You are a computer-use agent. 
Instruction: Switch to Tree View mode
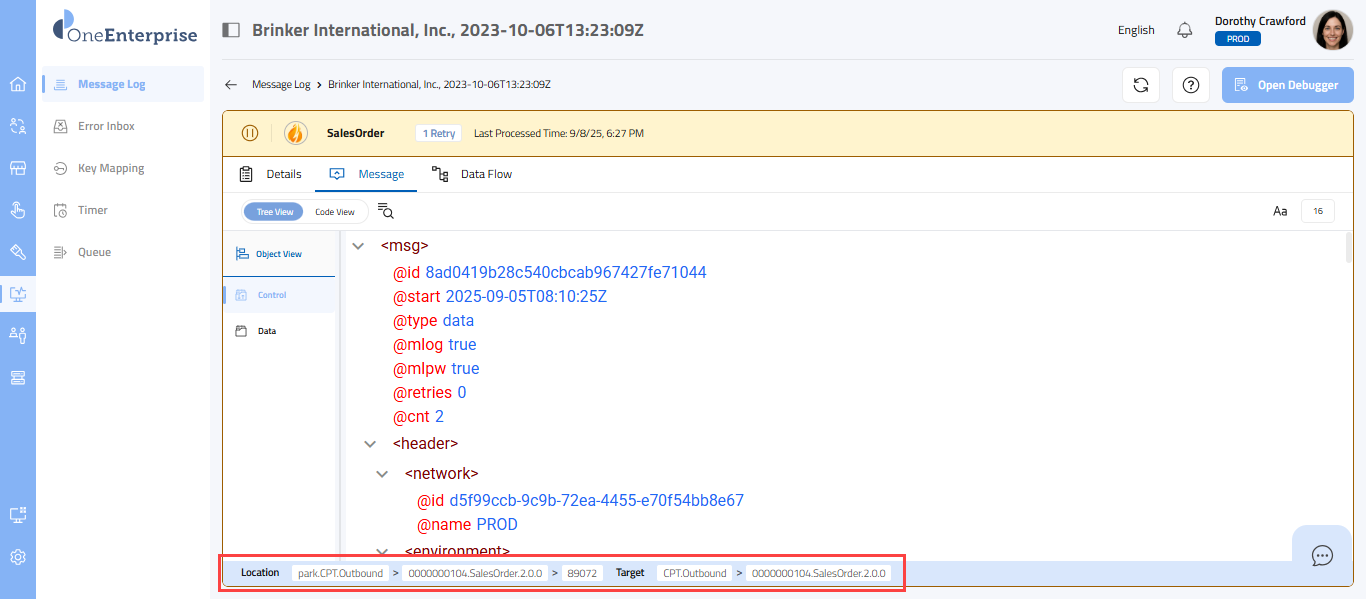[275, 212]
